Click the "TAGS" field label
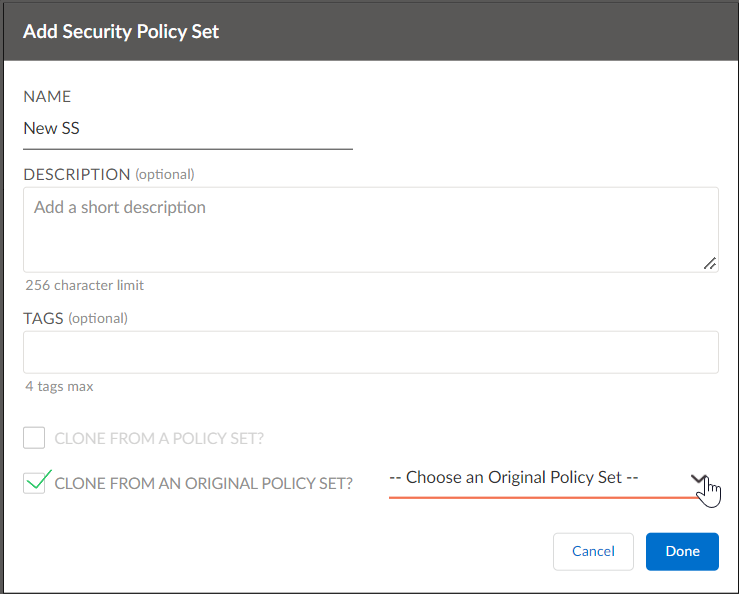 point(43,318)
